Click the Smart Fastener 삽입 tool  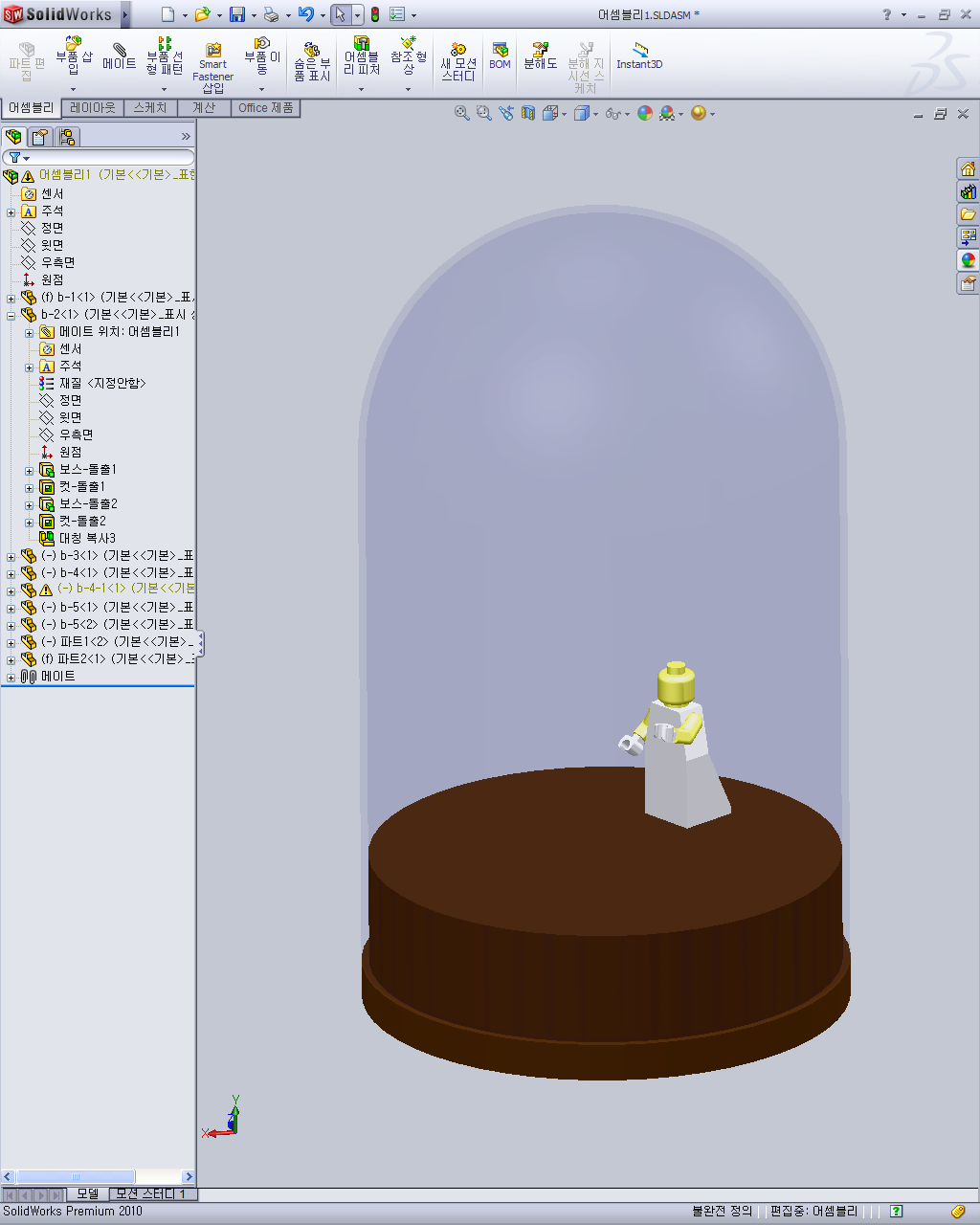(x=212, y=67)
